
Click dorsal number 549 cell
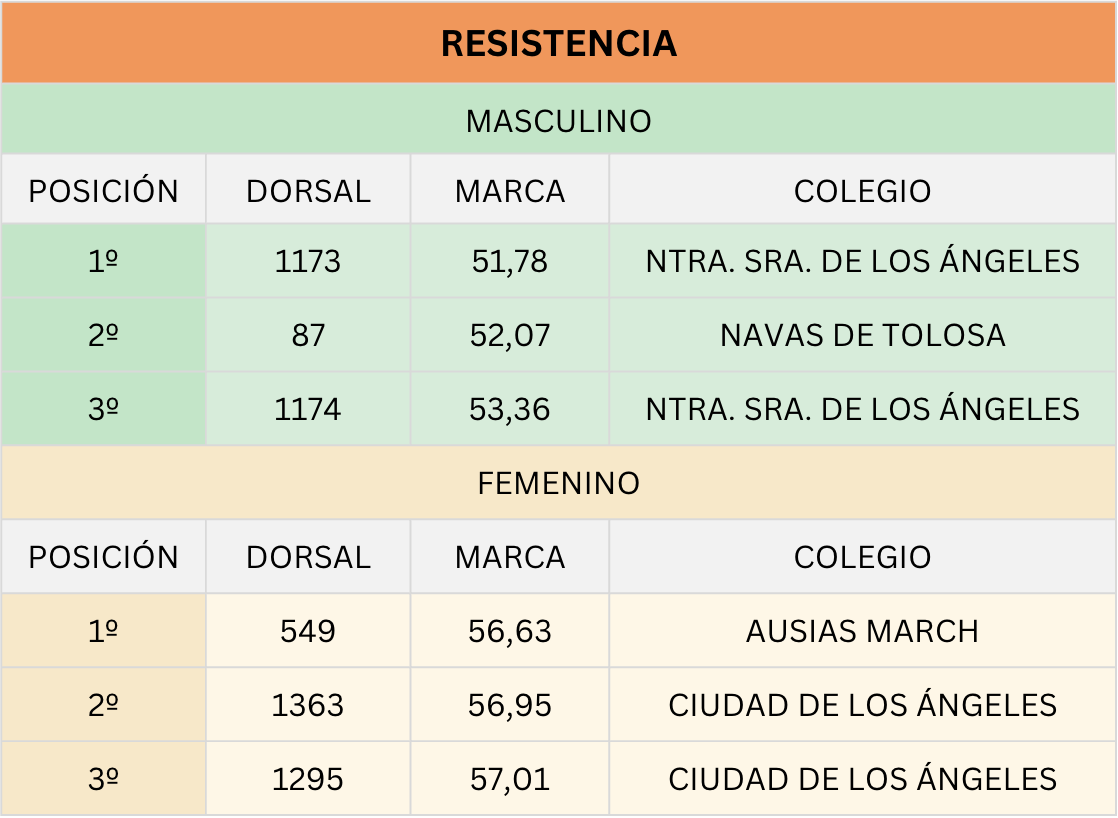point(308,632)
